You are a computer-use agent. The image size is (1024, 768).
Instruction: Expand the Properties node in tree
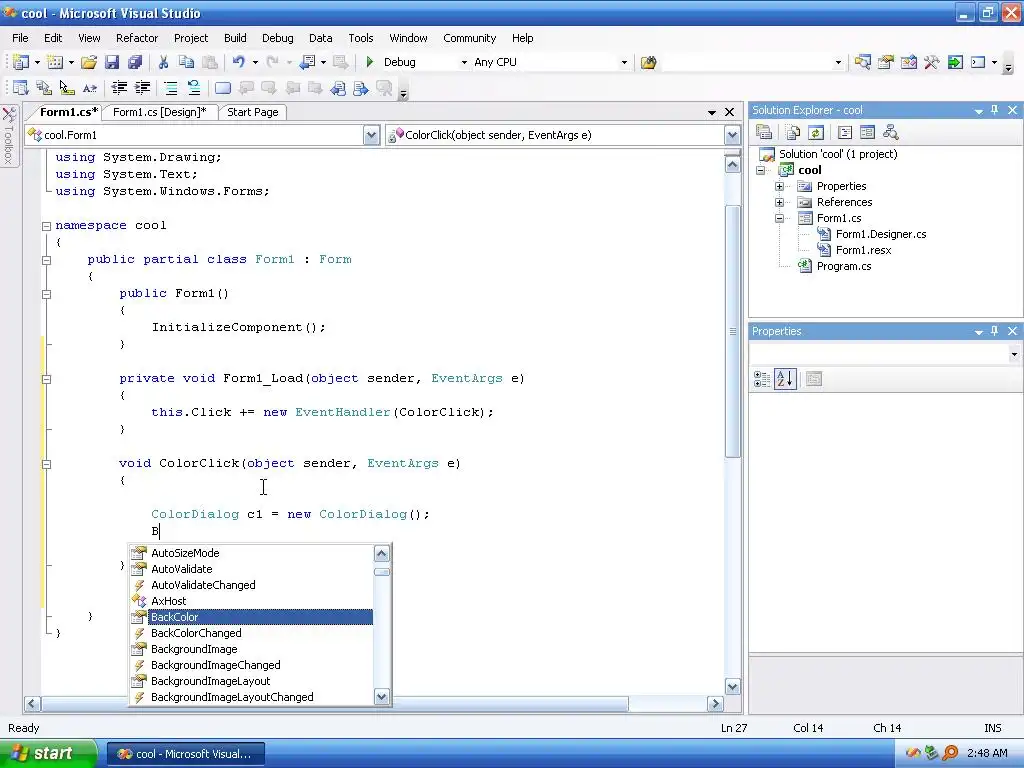coord(779,186)
